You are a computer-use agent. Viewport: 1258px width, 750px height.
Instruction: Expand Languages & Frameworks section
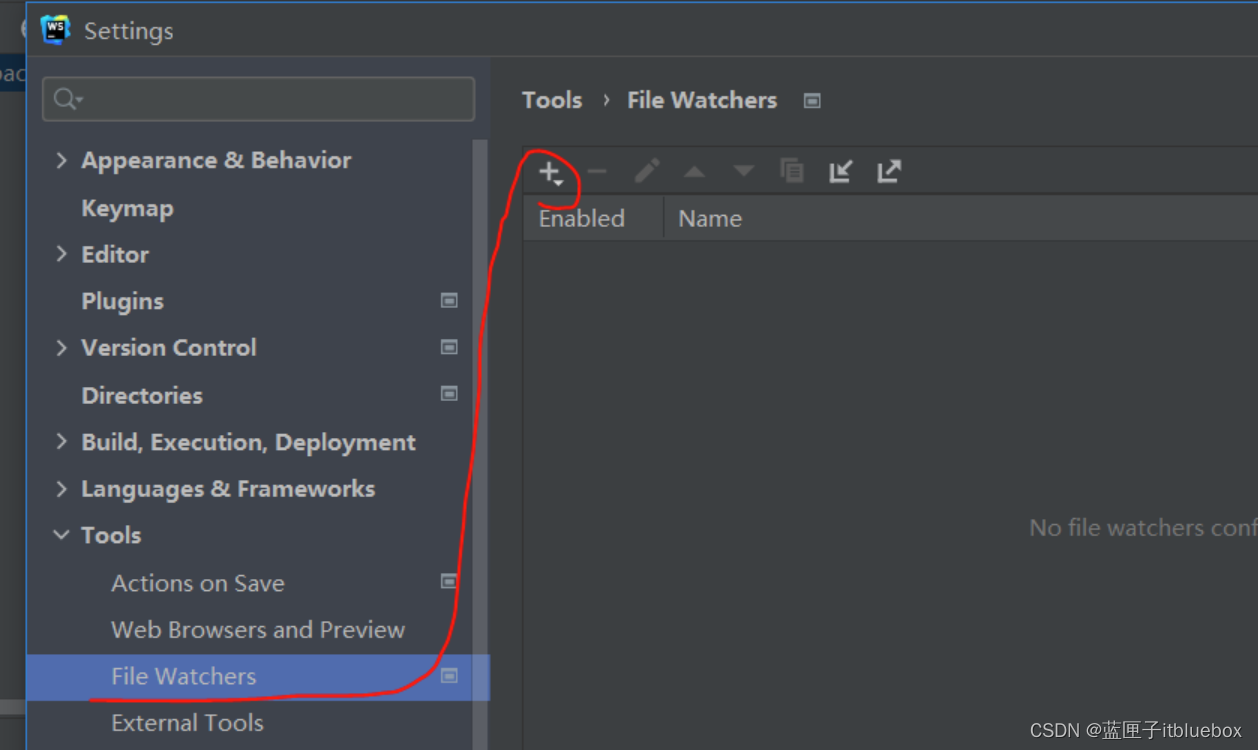pyautogui.click(x=62, y=488)
